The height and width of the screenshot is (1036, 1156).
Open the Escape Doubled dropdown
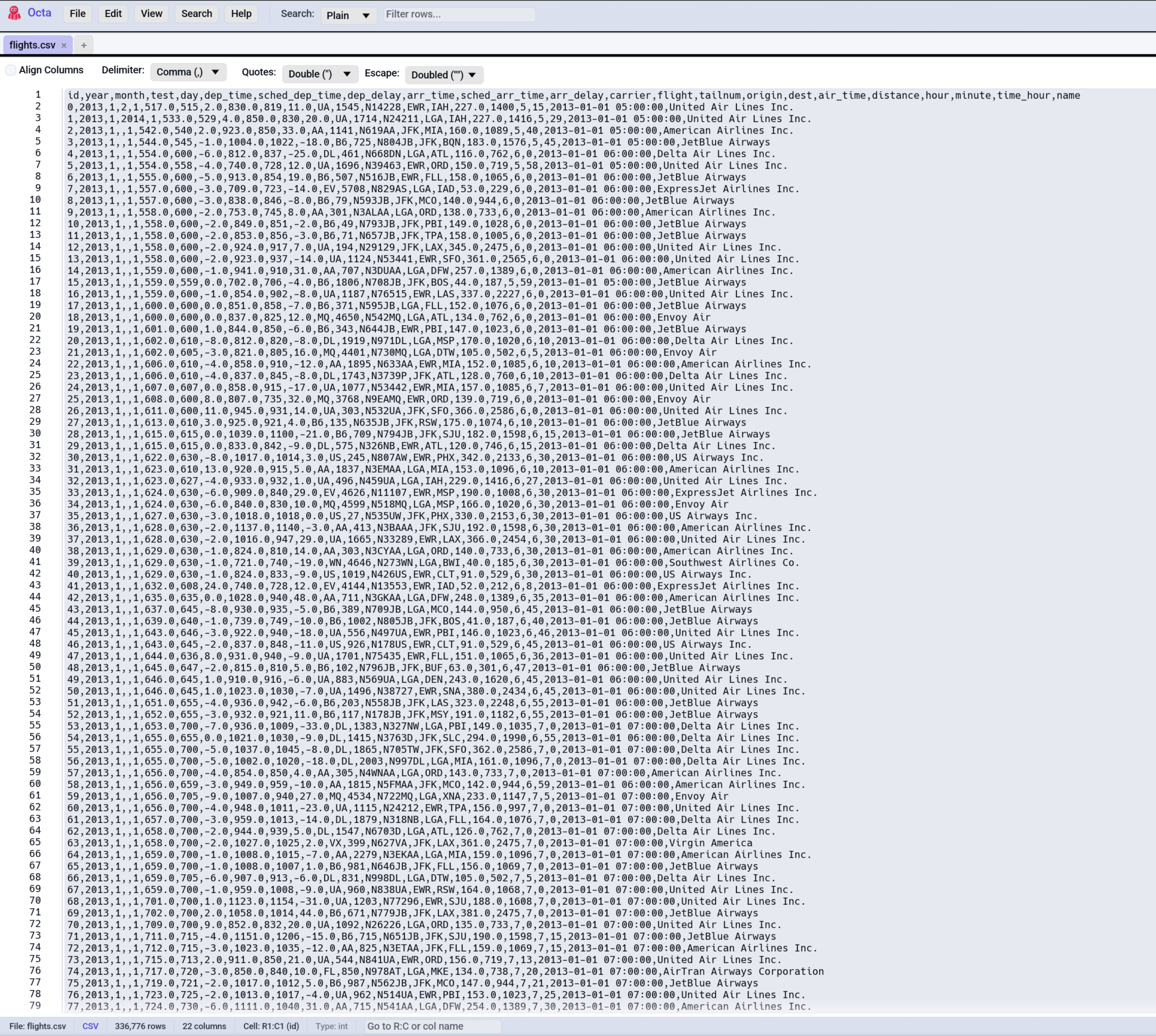coord(444,75)
